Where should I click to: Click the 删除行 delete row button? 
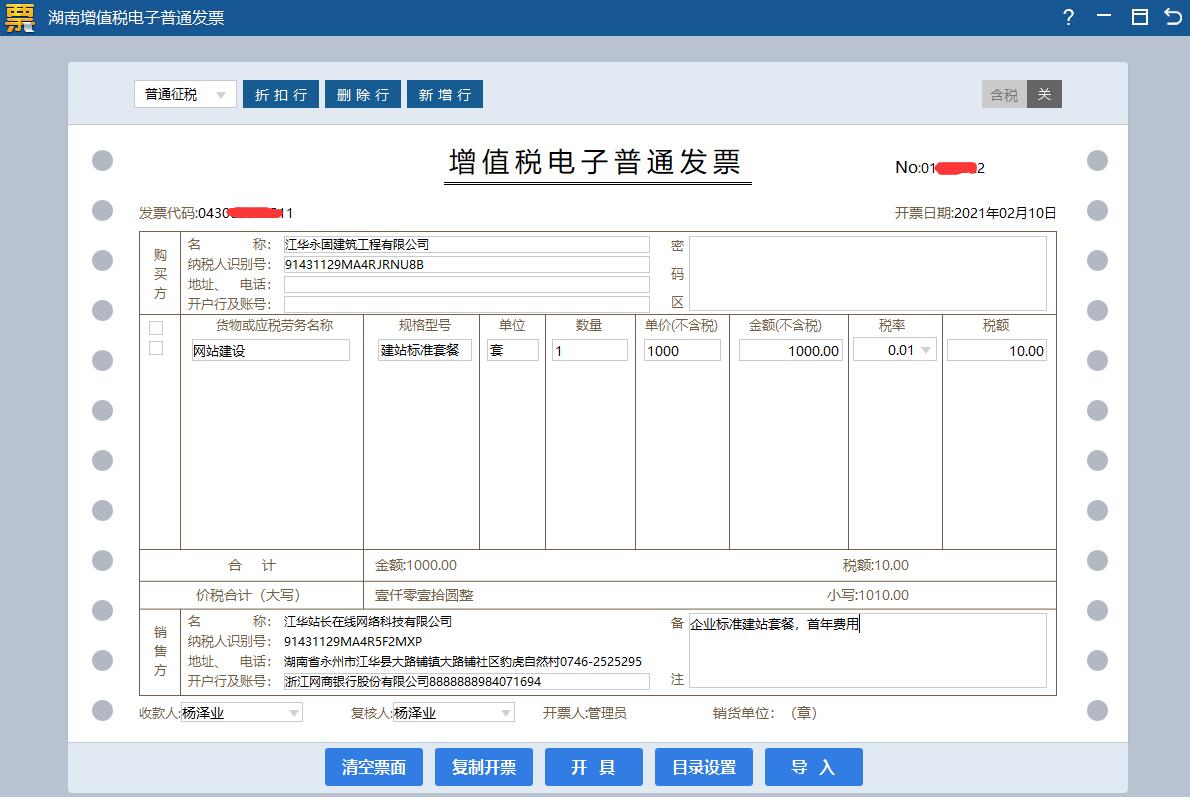tap(363, 94)
